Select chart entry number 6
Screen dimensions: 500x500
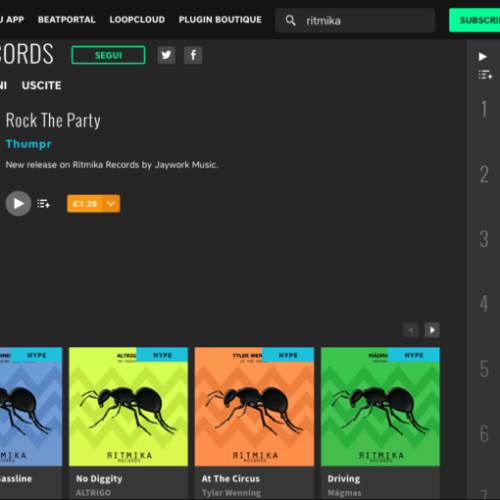[484, 433]
